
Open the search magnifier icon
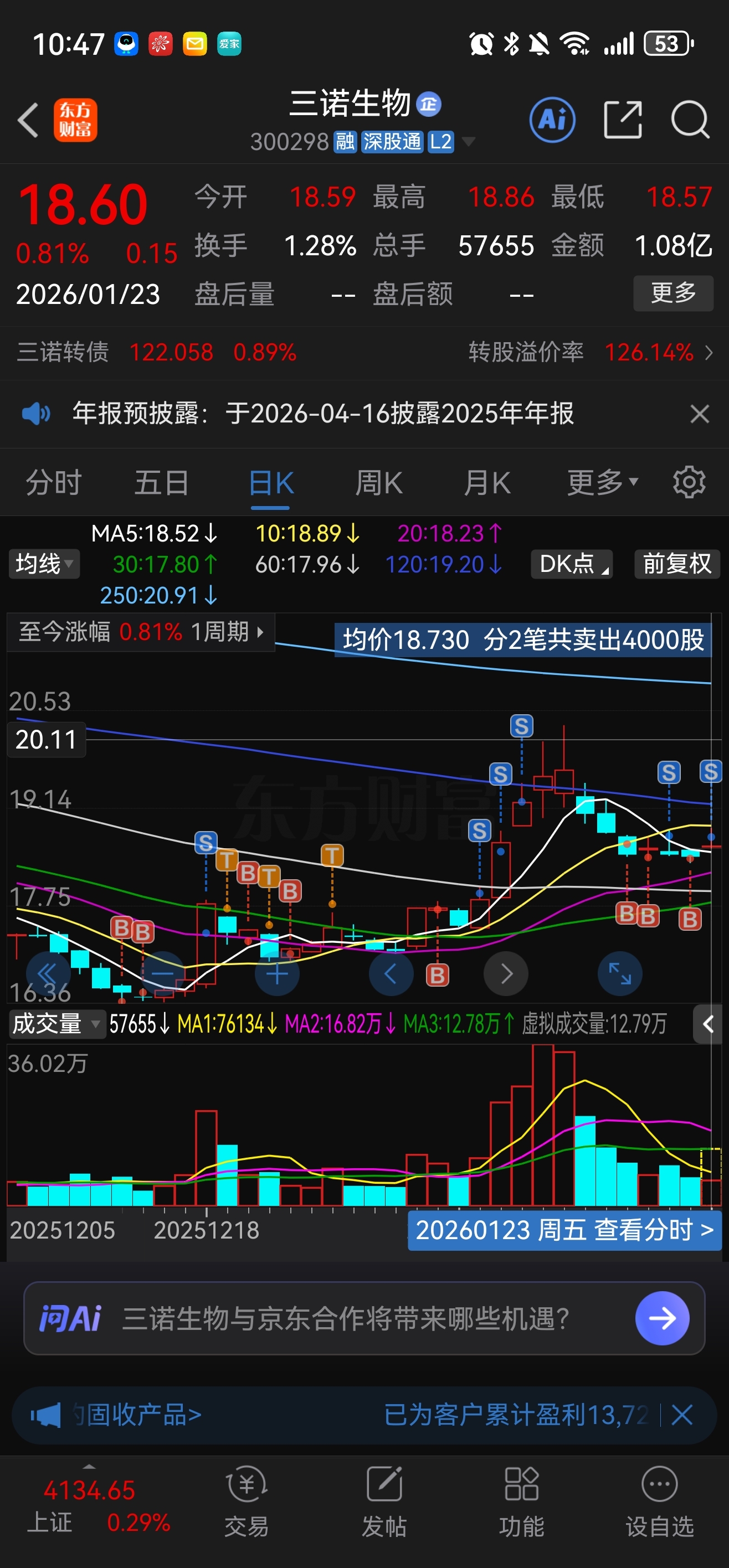(x=690, y=119)
